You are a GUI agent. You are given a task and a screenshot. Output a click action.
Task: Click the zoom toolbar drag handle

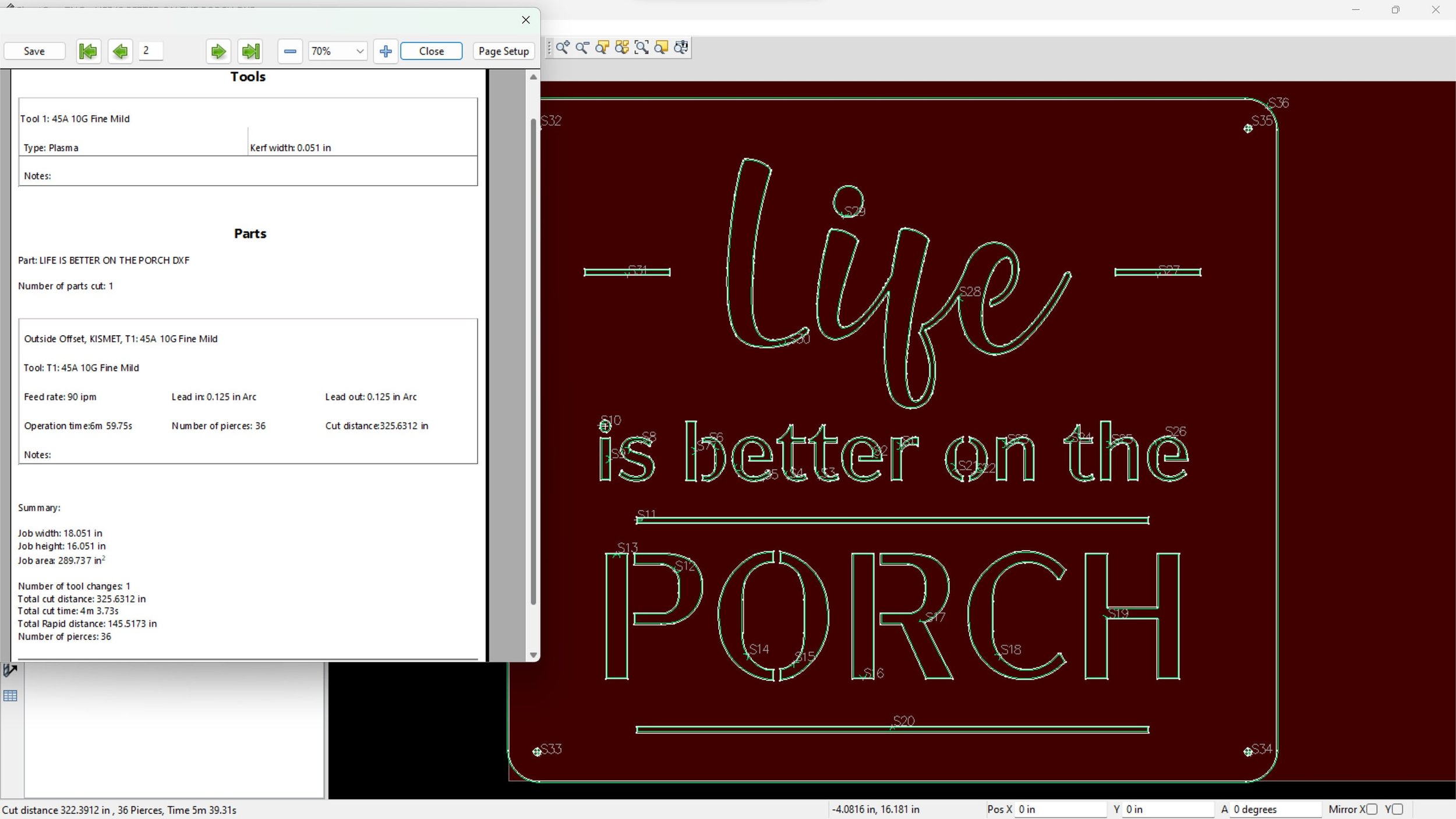pyautogui.click(x=549, y=48)
